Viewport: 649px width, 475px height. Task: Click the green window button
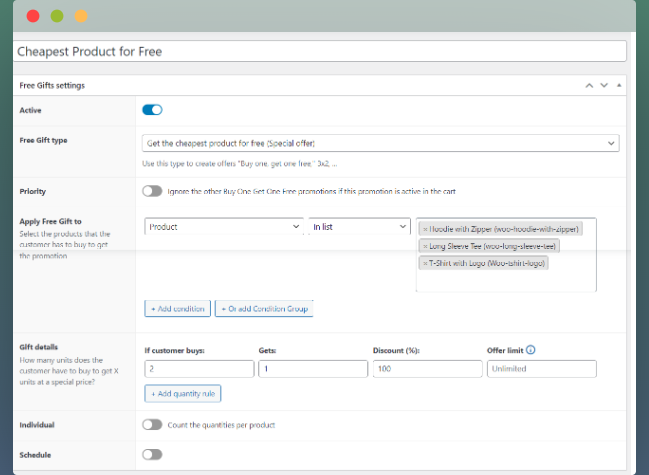57,16
